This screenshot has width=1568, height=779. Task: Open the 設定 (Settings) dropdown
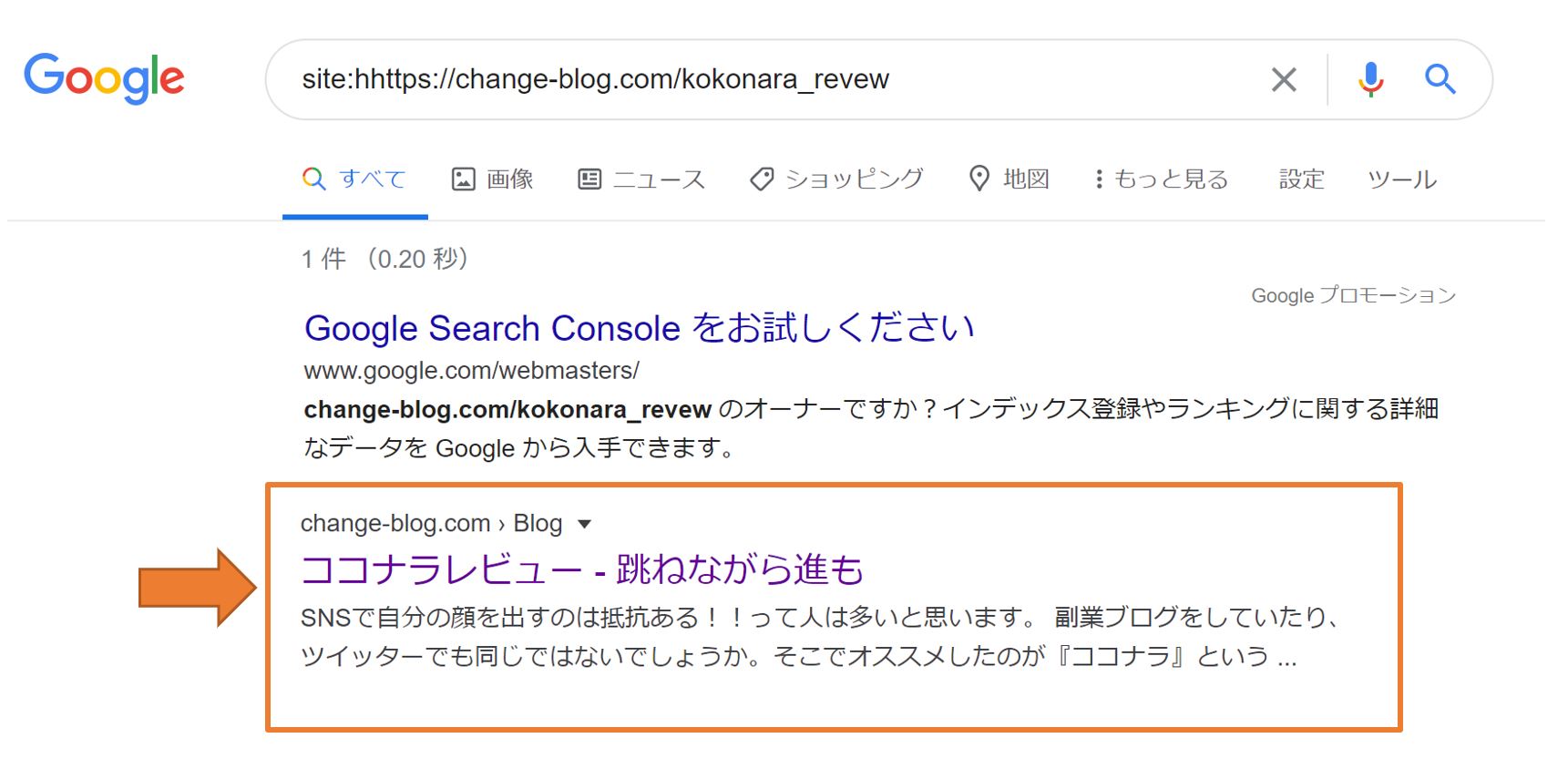(1301, 179)
